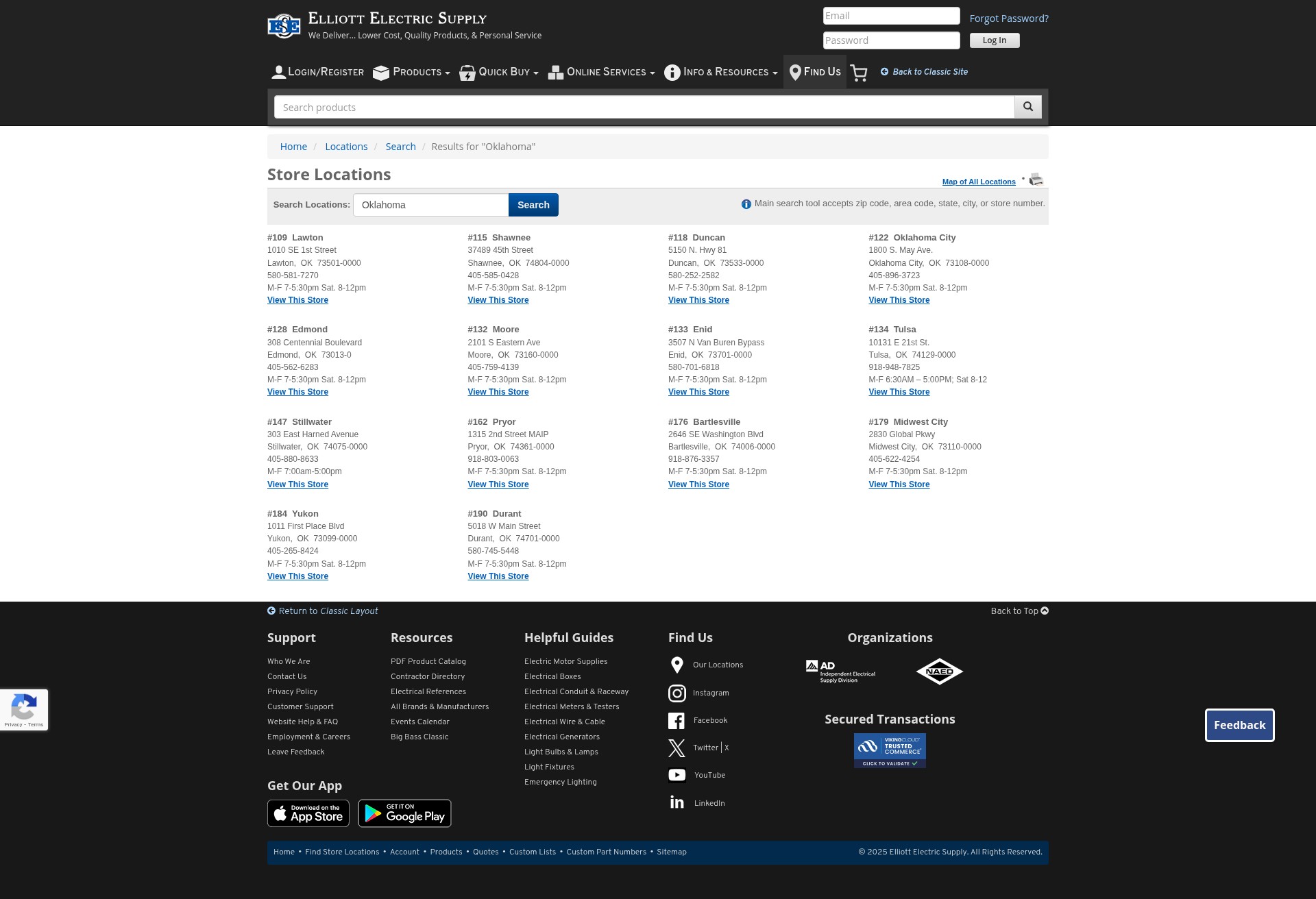
Task: Open Who We Are footer link
Action: (x=289, y=661)
